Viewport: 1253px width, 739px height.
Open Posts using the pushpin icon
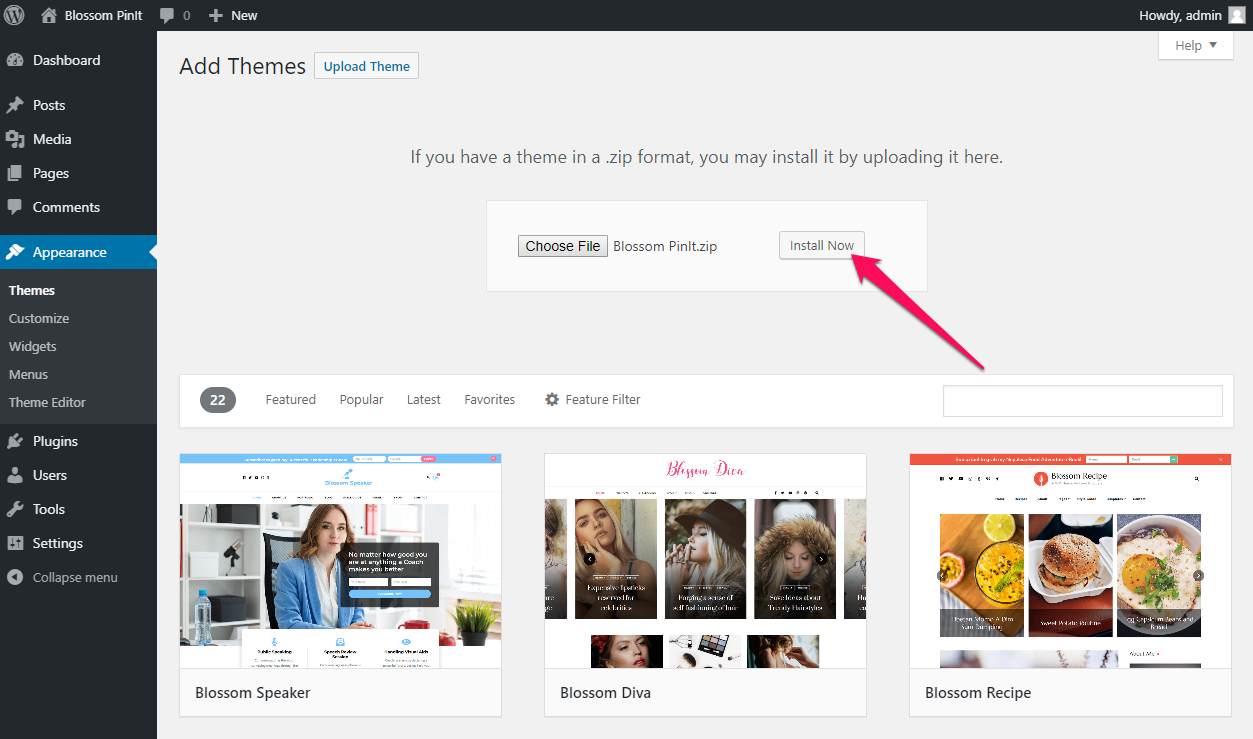point(15,105)
